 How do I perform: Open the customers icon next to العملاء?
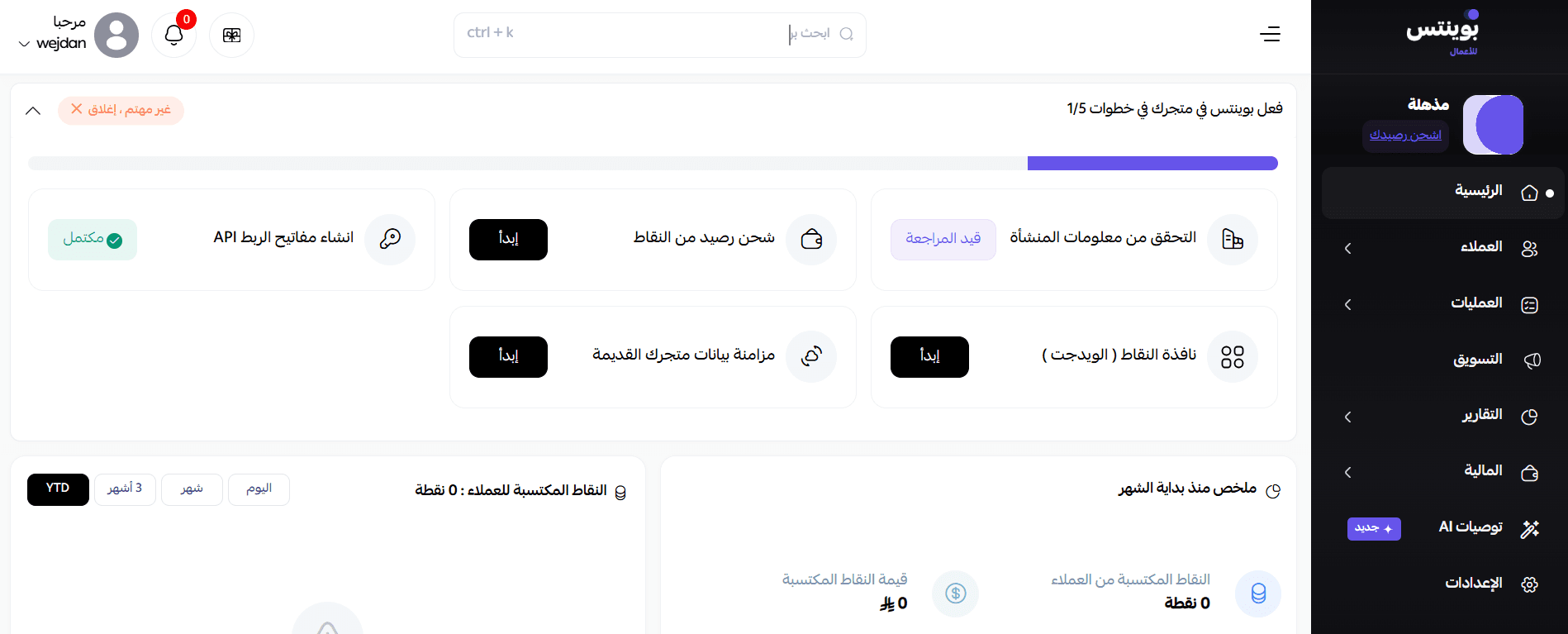(x=1529, y=248)
